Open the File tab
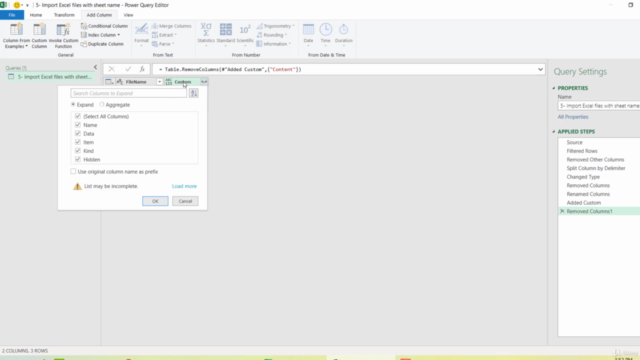 click(x=12, y=15)
